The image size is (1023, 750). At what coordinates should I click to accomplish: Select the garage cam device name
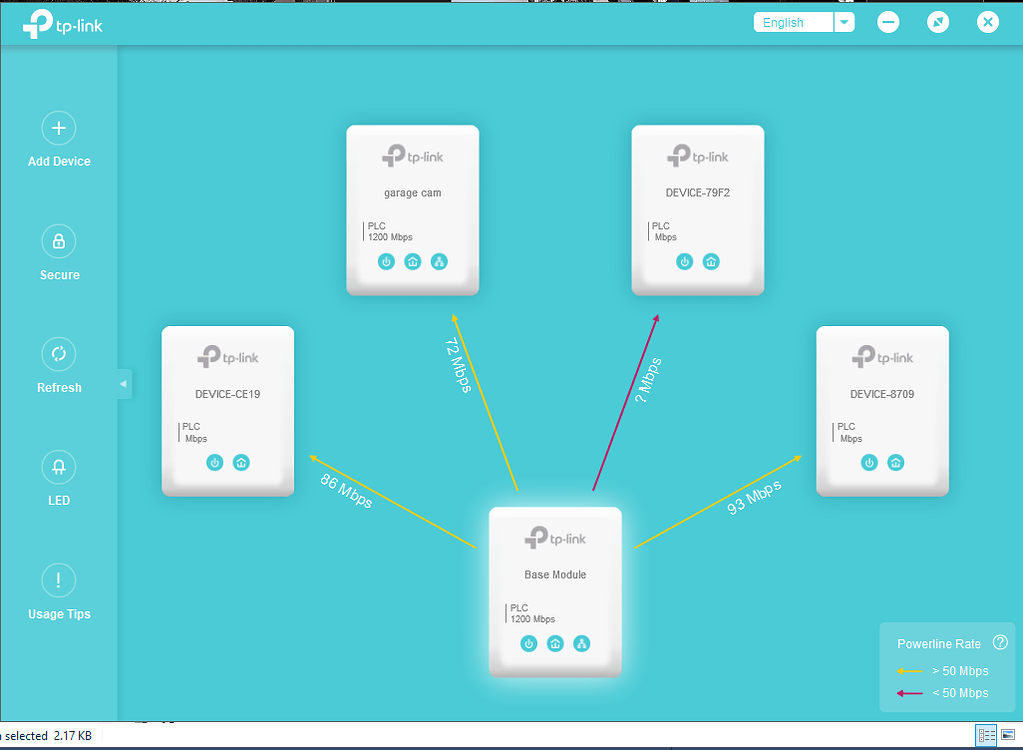click(x=412, y=193)
